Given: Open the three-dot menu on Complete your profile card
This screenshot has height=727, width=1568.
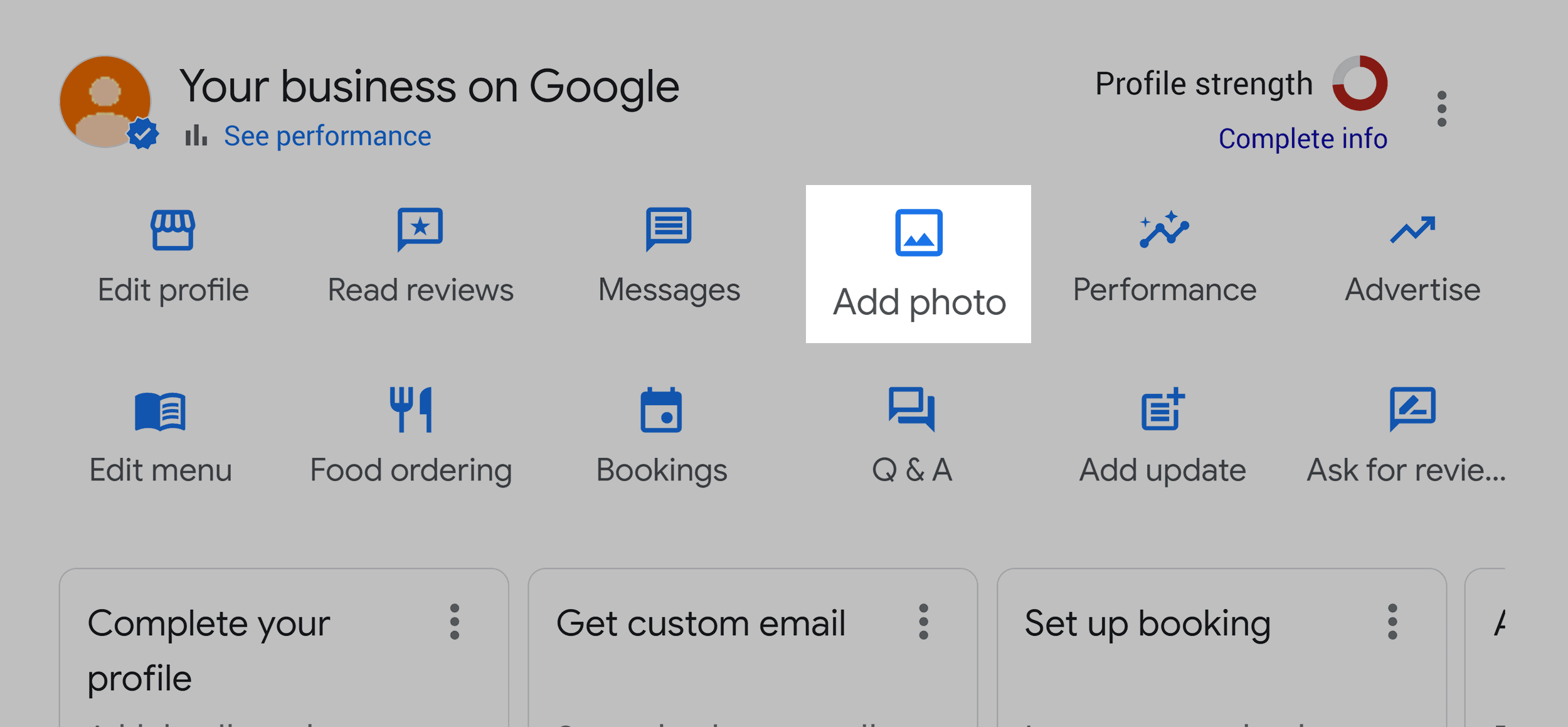Looking at the screenshot, I should 453,623.
